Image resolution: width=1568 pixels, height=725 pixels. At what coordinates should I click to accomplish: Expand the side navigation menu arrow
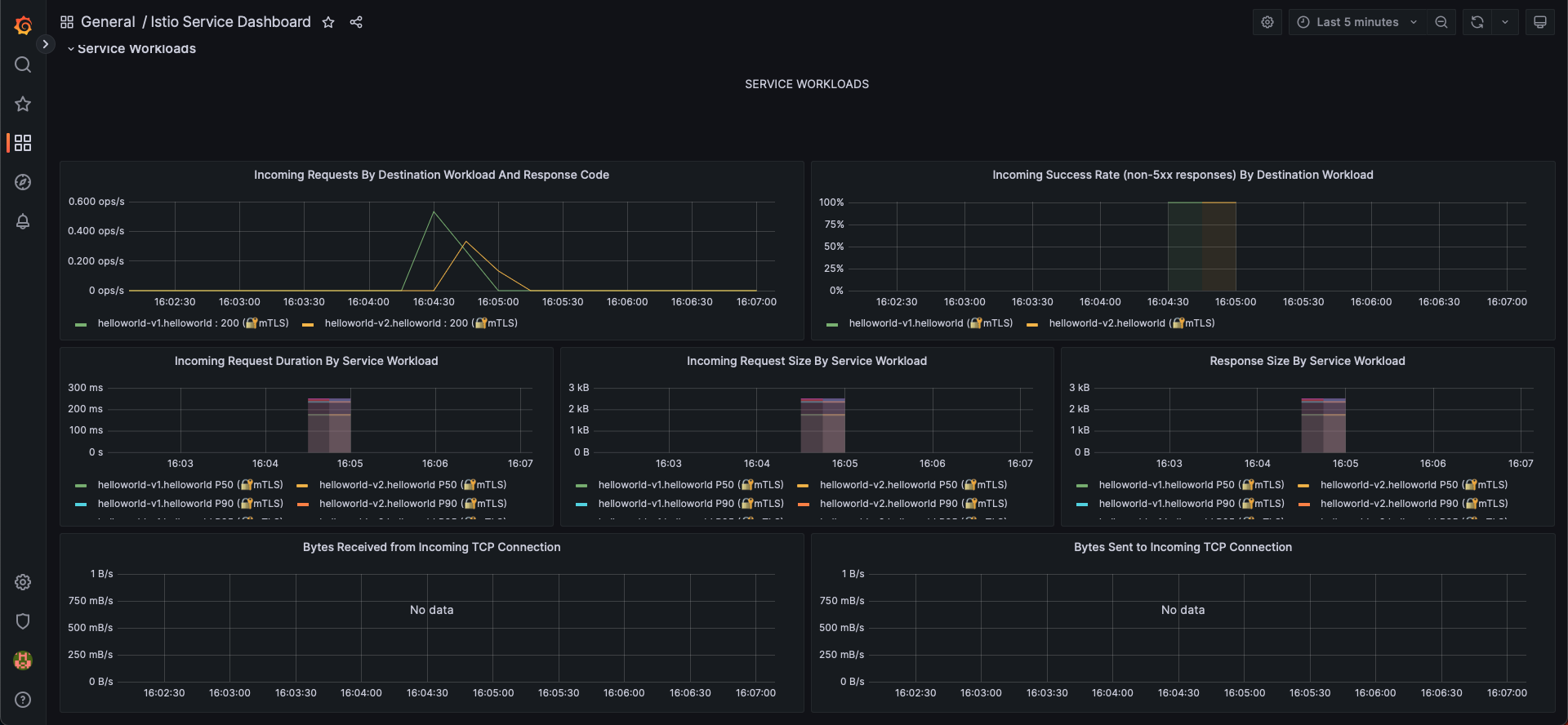click(x=46, y=44)
